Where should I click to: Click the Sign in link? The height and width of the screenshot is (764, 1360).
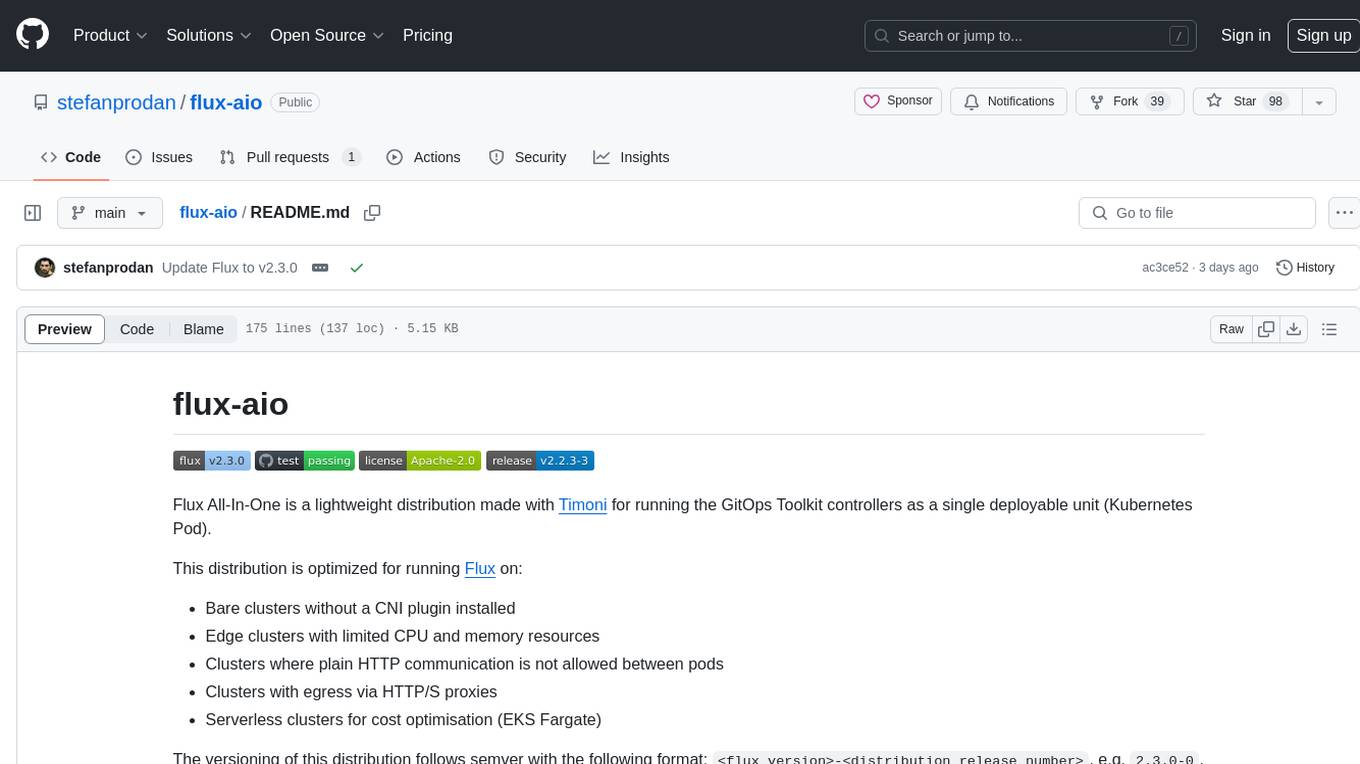(x=1245, y=35)
